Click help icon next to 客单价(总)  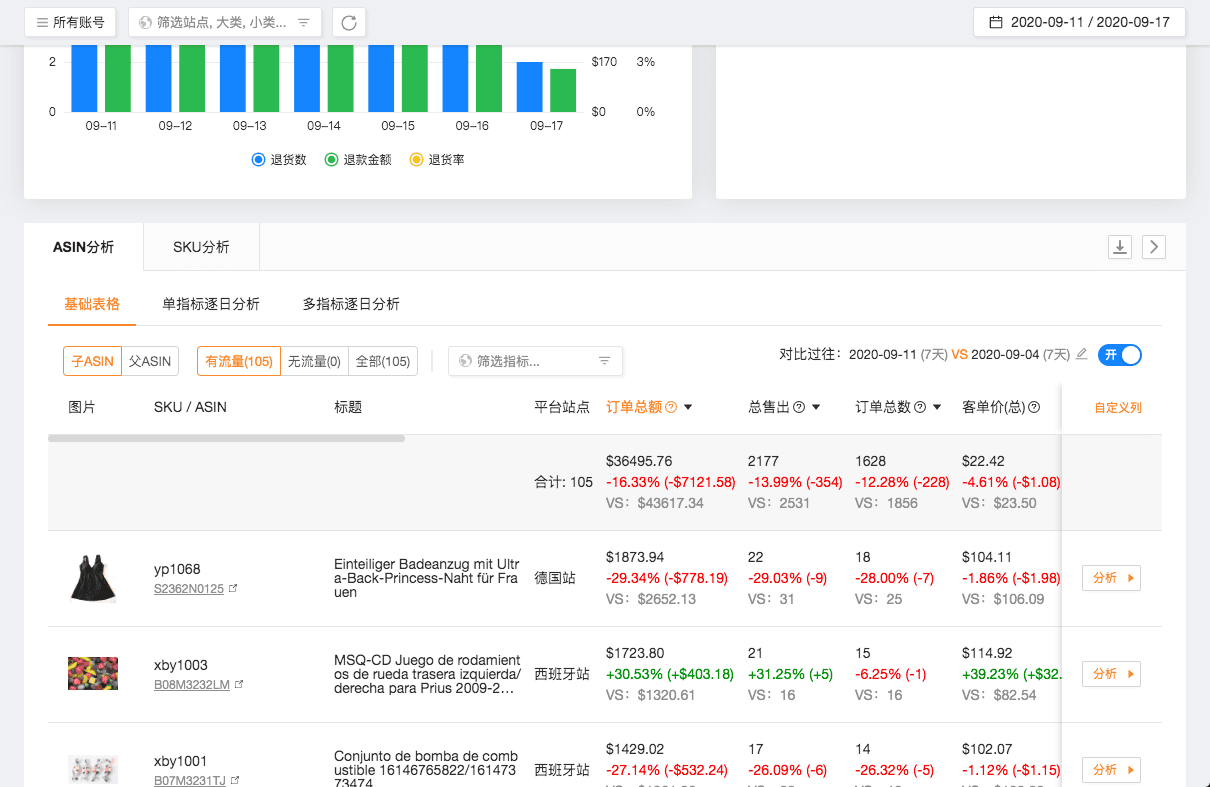pyautogui.click(x=1034, y=407)
